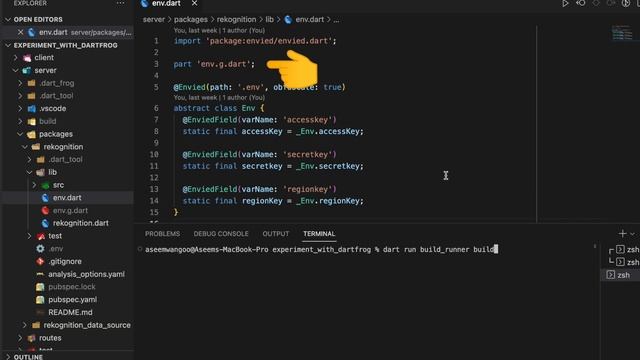Click the packages breadcrumb segment
Screen dimensions: 640x360
click(191, 19)
